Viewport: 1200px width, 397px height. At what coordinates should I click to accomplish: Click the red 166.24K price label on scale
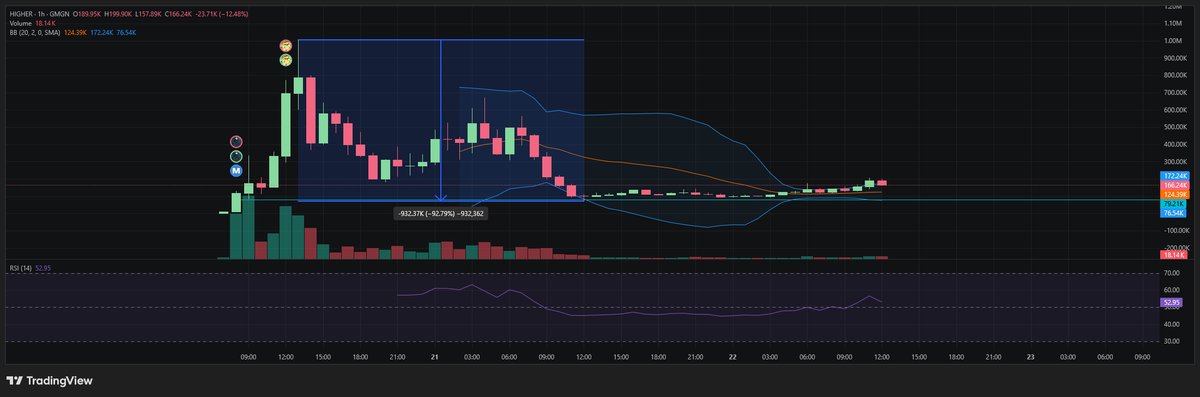point(1174,185)
